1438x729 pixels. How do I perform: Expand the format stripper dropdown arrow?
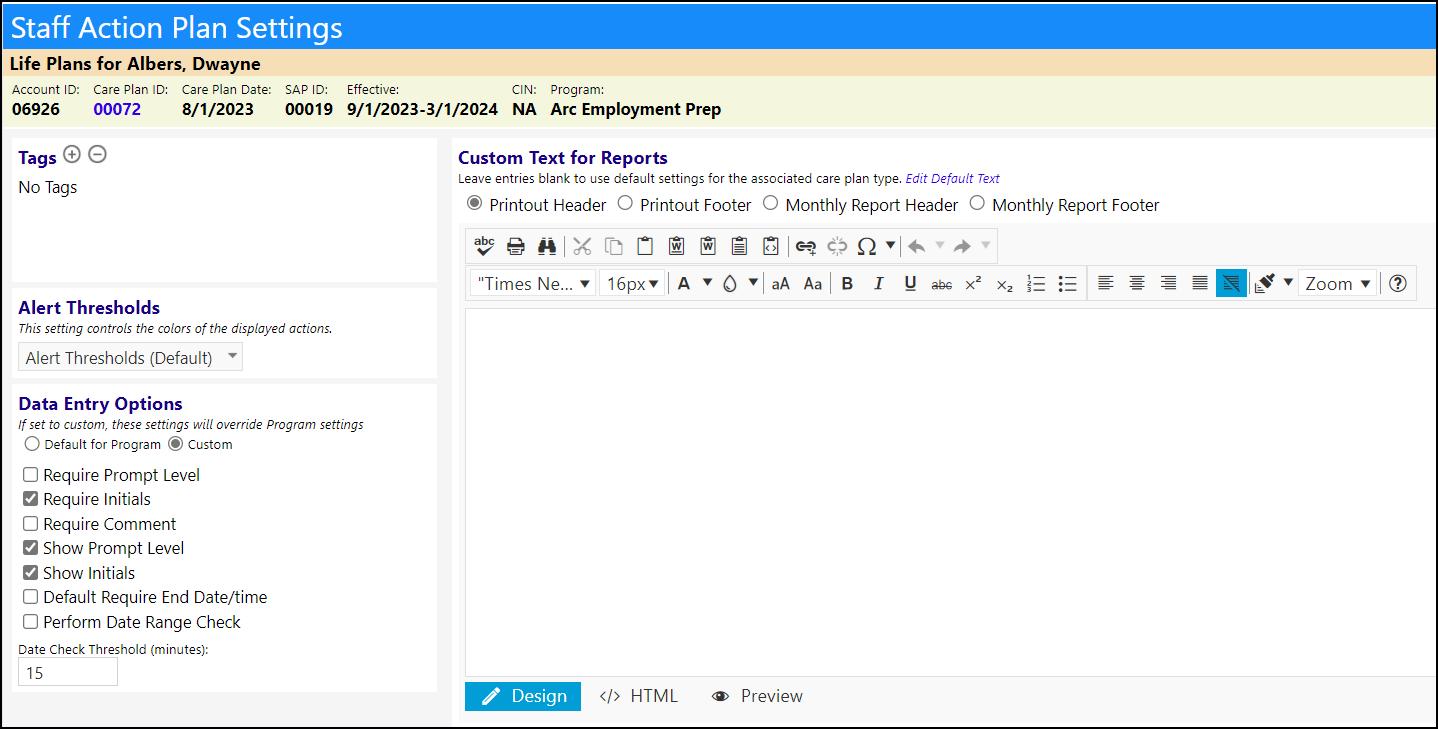tap(1288, 283)
